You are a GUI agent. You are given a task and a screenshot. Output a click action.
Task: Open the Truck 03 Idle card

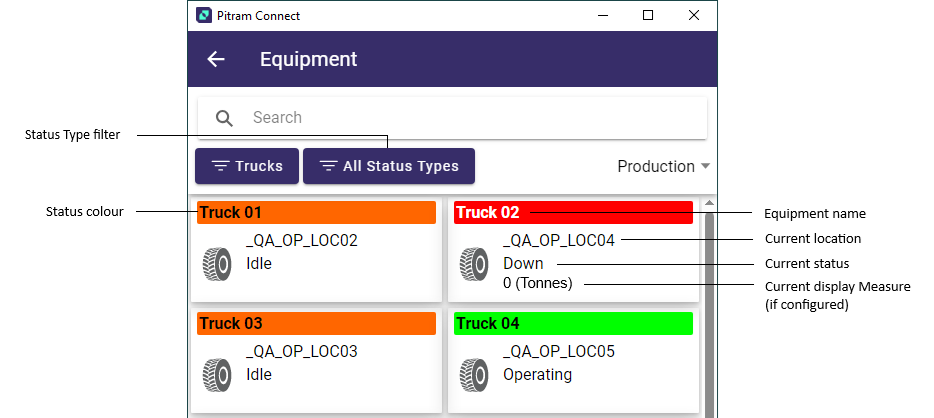316,361
